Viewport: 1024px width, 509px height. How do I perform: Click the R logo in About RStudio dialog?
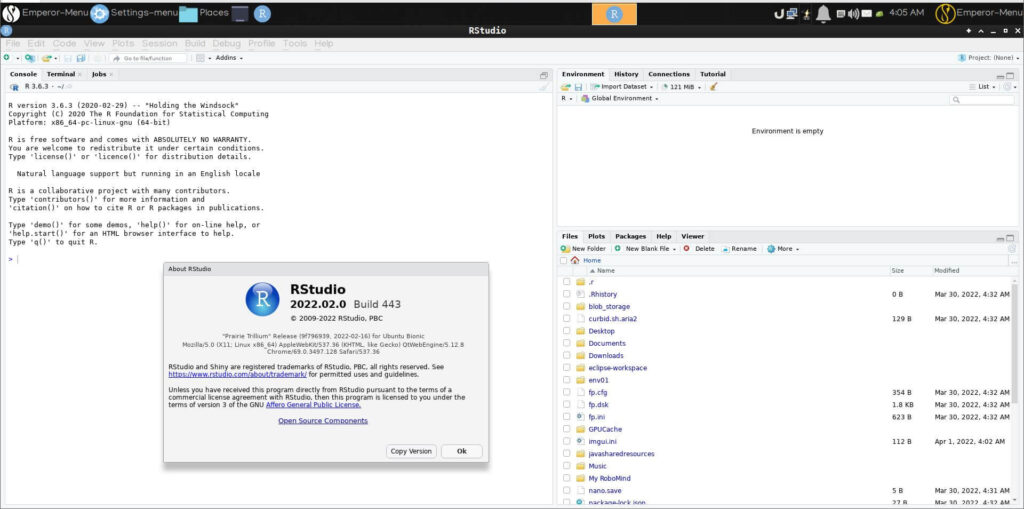[263, 299]
